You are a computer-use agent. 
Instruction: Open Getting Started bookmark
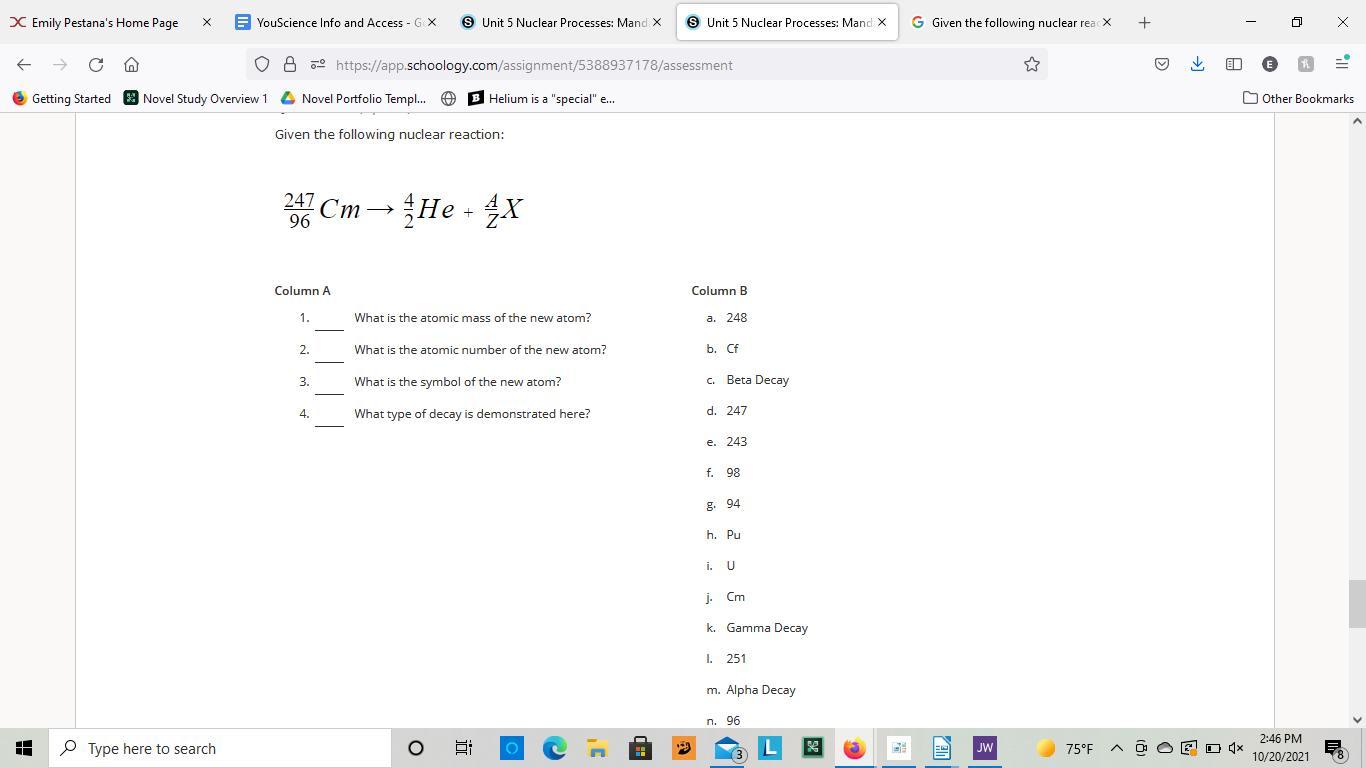[x=62, y=98]
